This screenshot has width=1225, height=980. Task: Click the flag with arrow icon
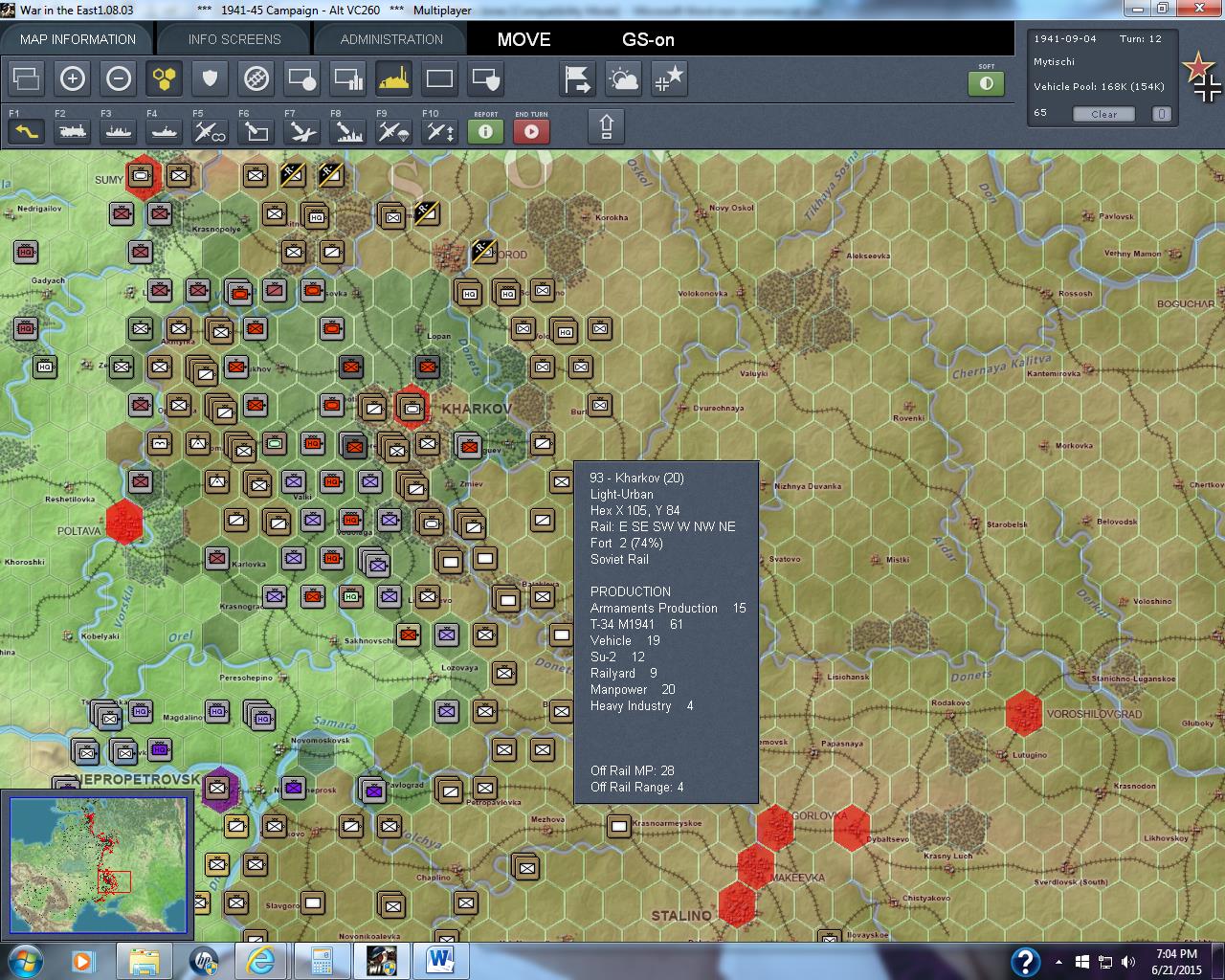pos(578,78)
